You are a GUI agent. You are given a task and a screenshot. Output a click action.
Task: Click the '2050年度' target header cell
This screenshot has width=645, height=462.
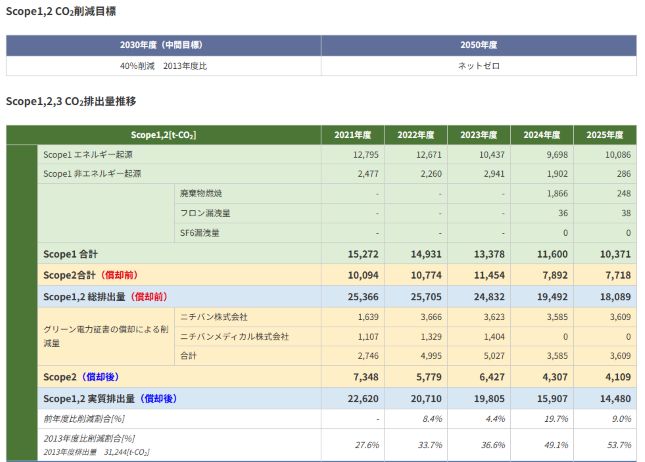tap(479, 45)
